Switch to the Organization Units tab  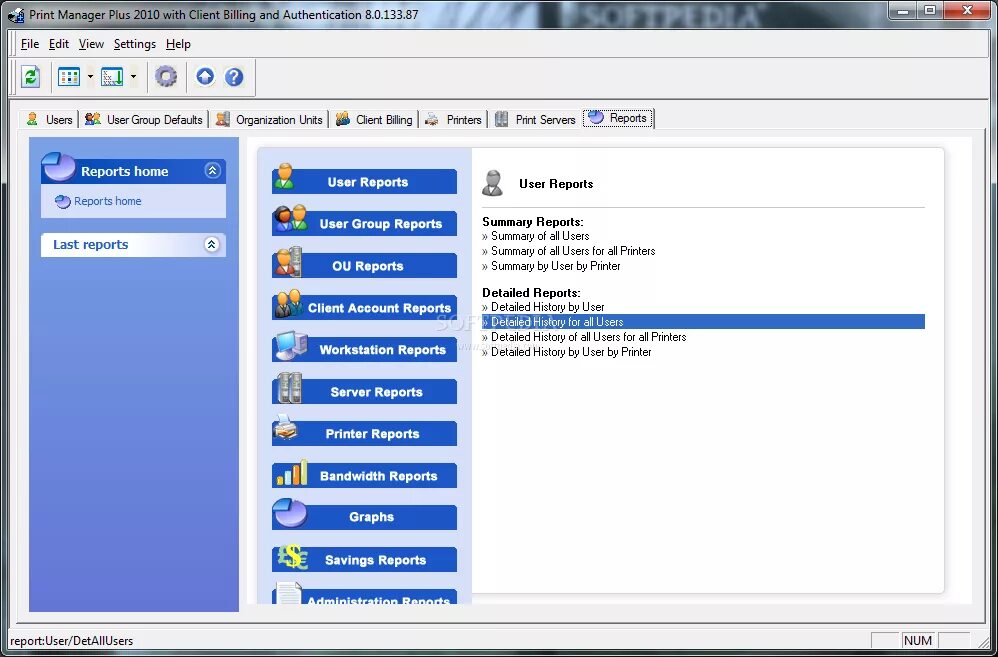[x=269, y=119]
